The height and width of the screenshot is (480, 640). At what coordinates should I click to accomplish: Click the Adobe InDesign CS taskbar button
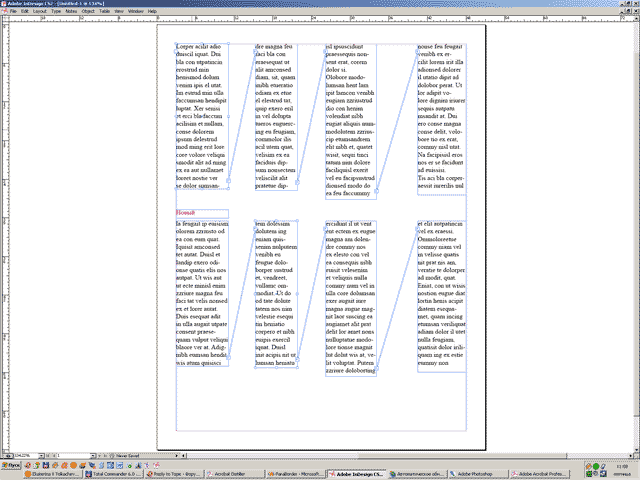[x=356, y=474]
